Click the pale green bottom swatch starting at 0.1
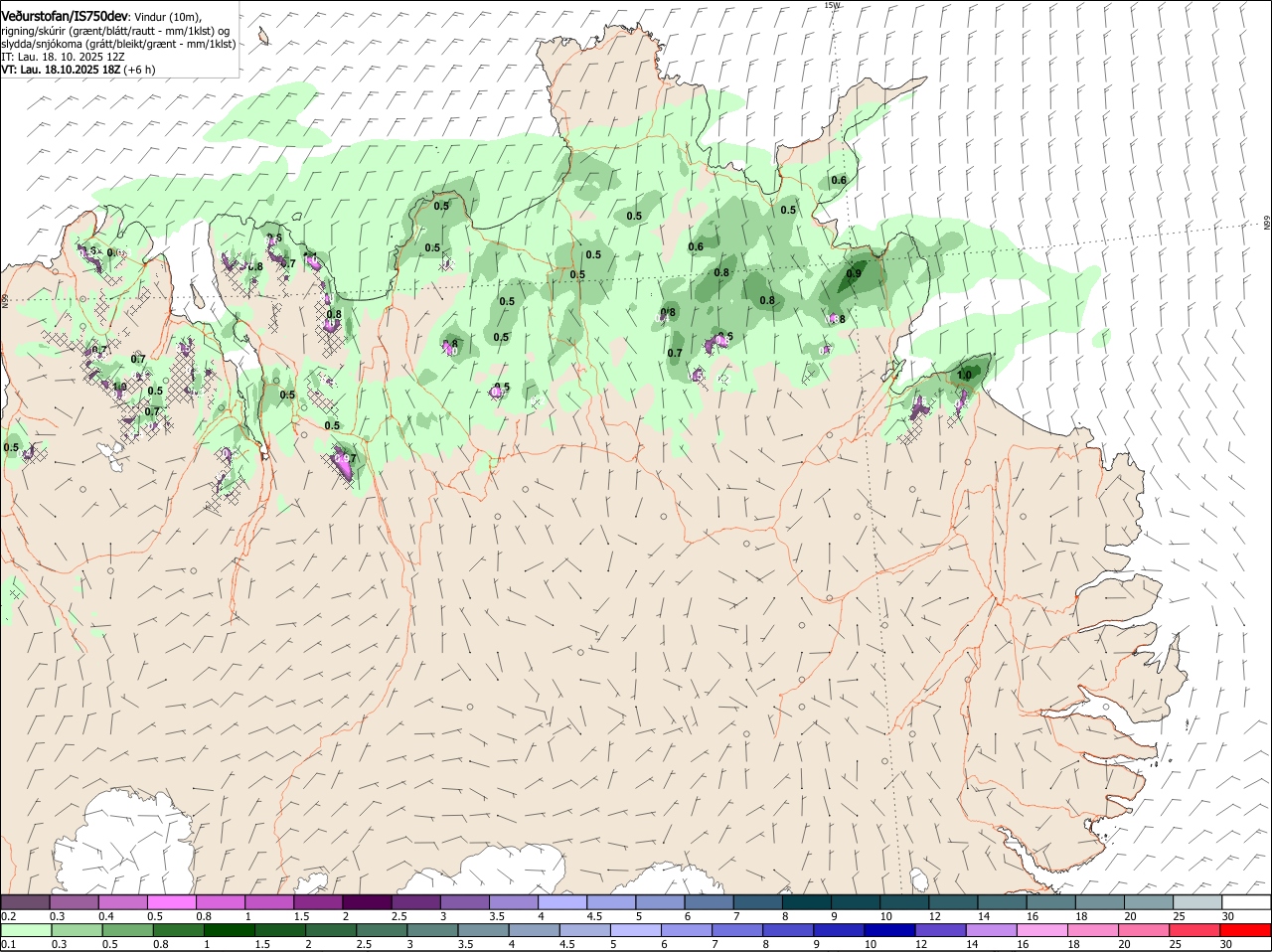The height and width of the screenshot is (952, 1272). (x=25, y=930)
